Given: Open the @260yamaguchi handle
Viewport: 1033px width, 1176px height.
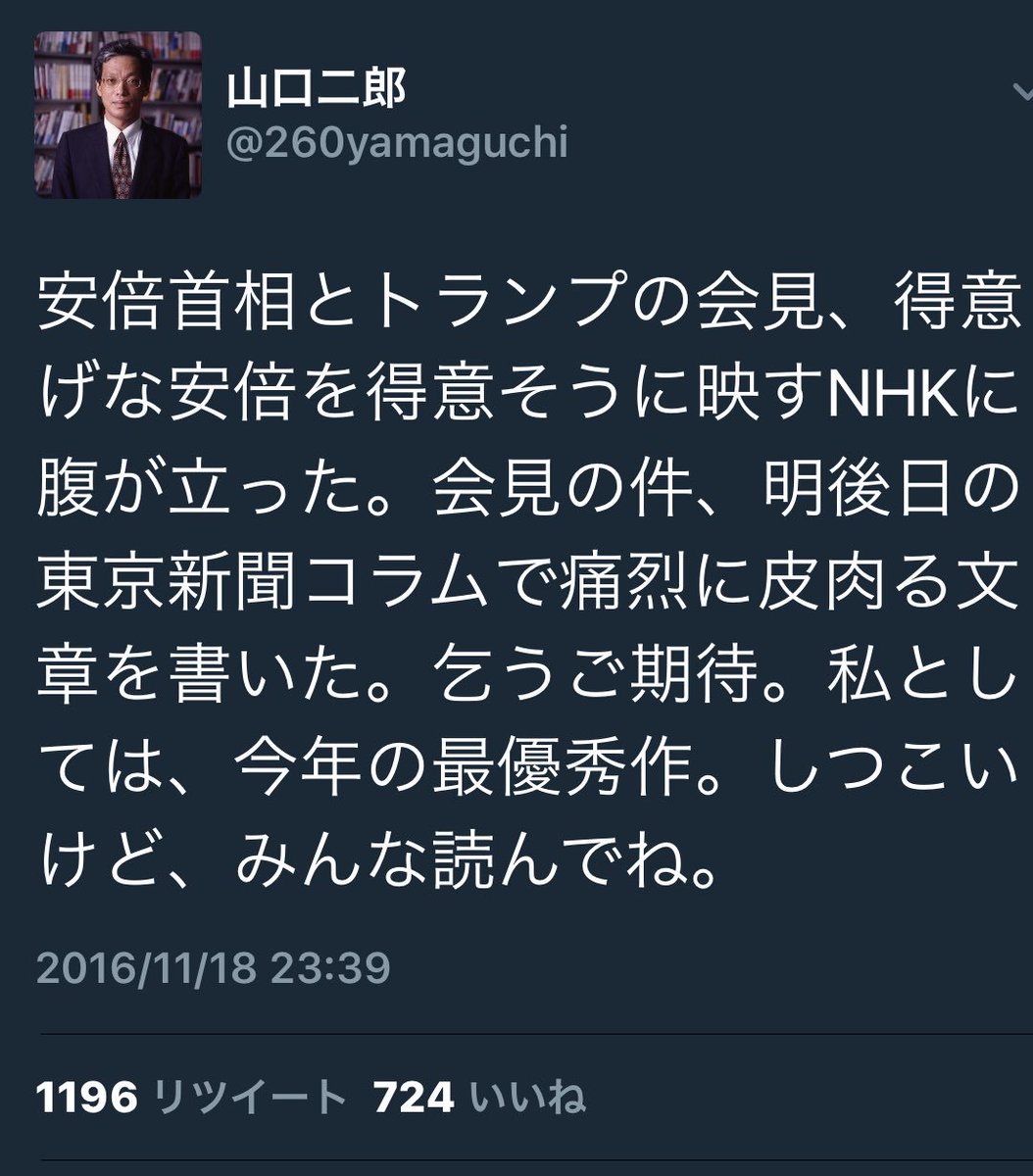Looking at the screenshot, I should (x=397, y=144).
